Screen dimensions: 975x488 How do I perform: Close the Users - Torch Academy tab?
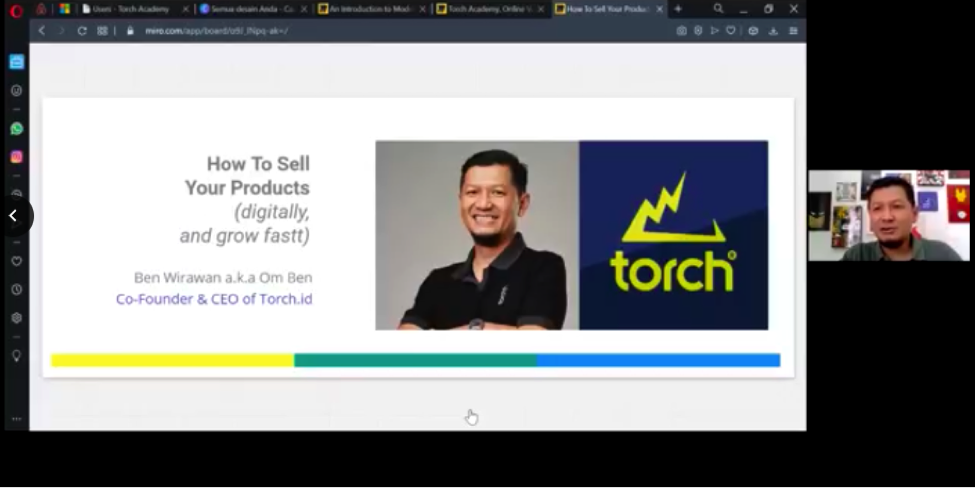(185, 9)
